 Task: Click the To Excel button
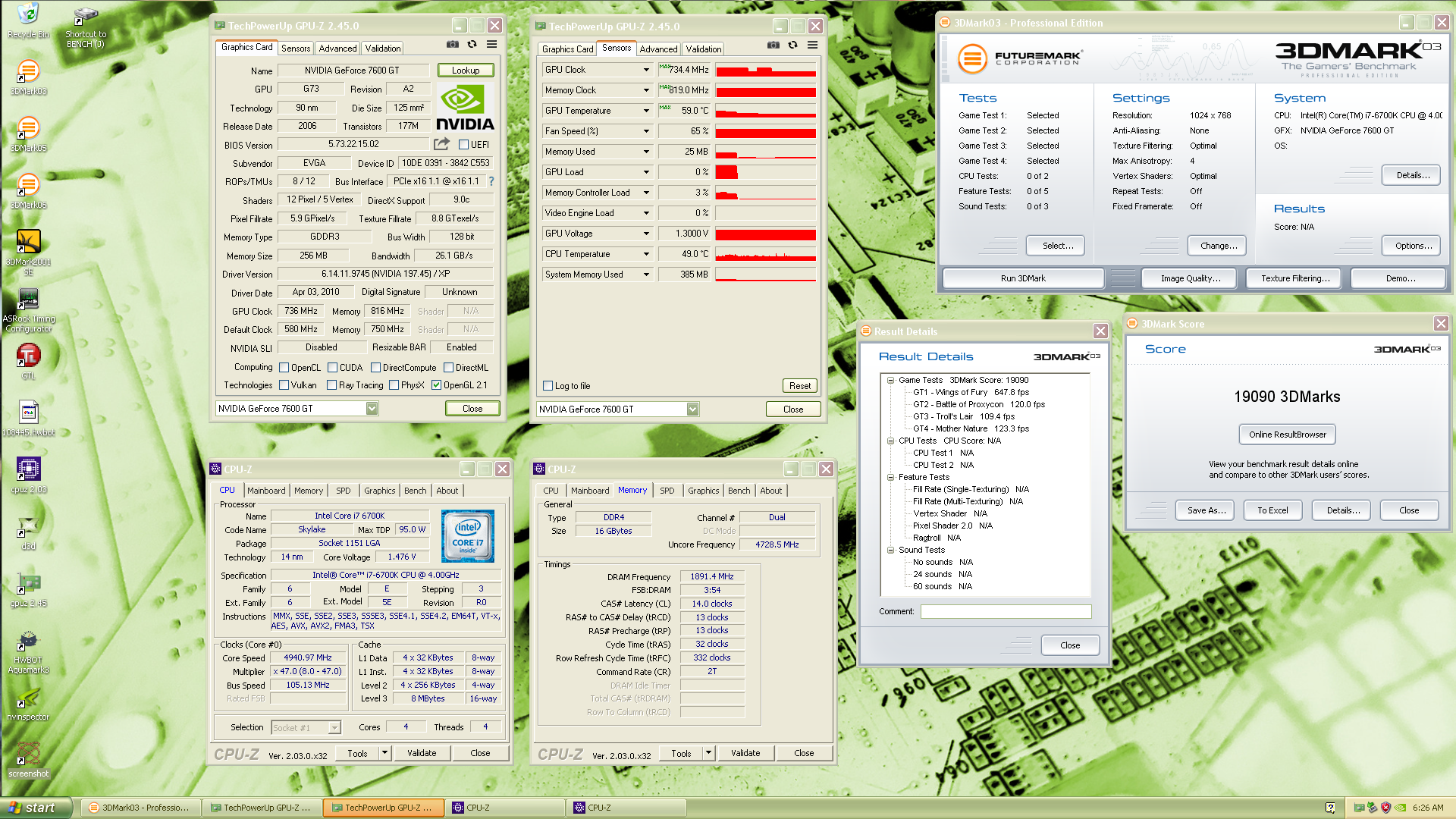point(1272,511)
